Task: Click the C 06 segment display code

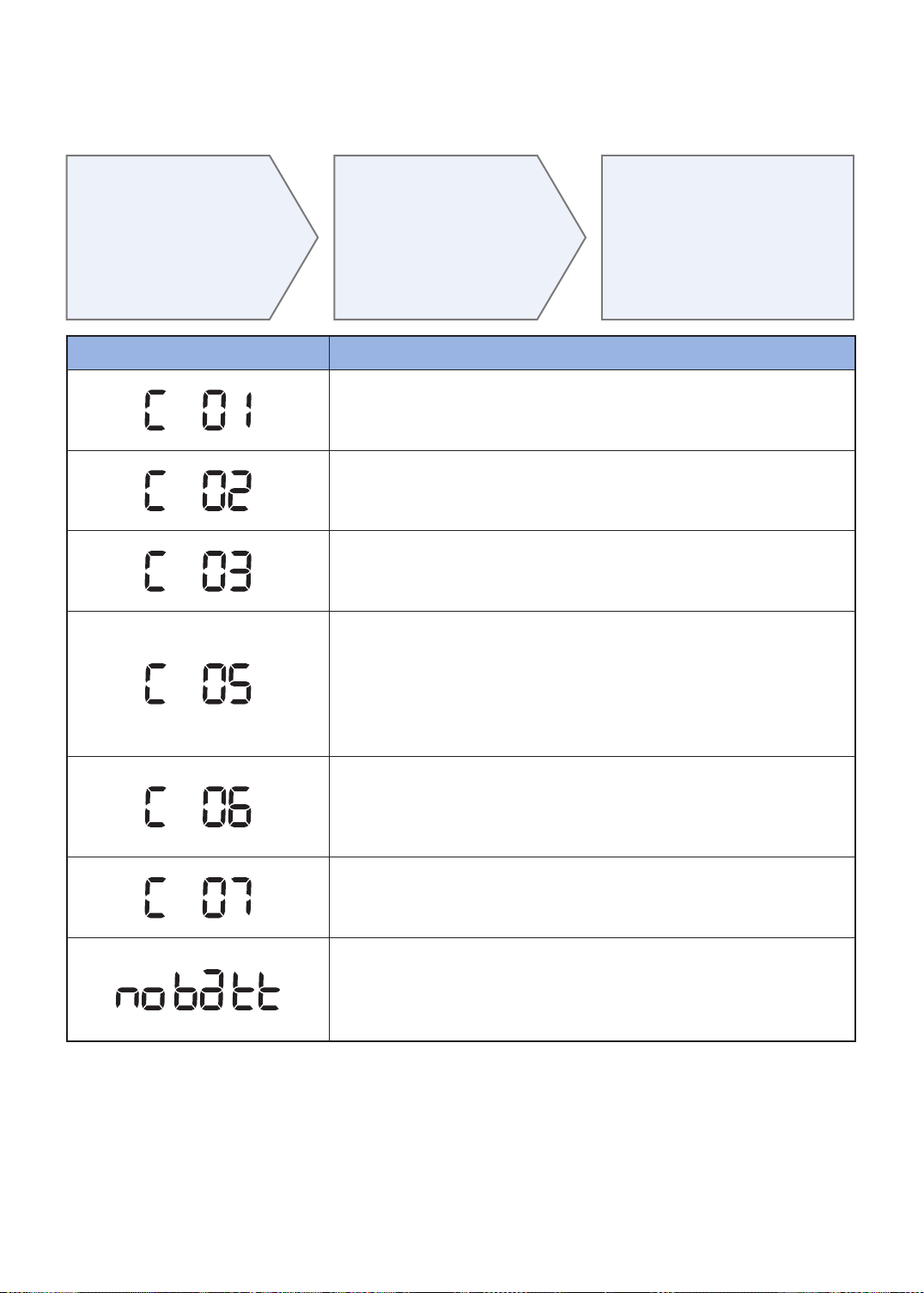Action: click(198, 807)
